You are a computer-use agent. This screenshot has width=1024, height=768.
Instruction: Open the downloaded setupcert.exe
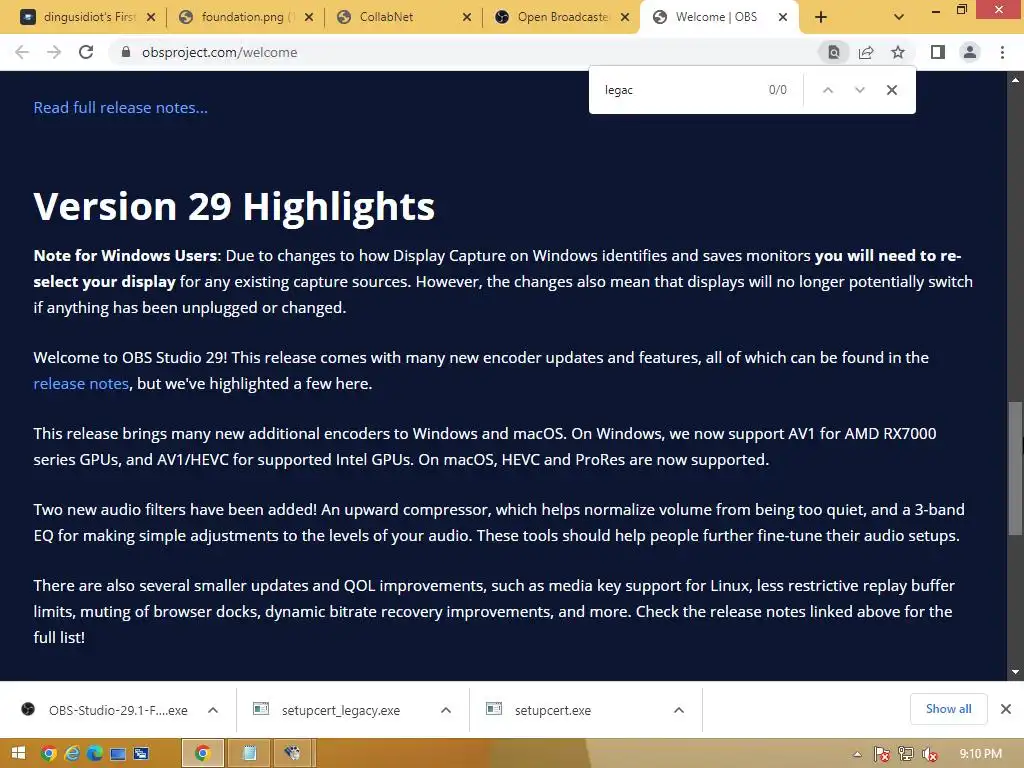539,710
